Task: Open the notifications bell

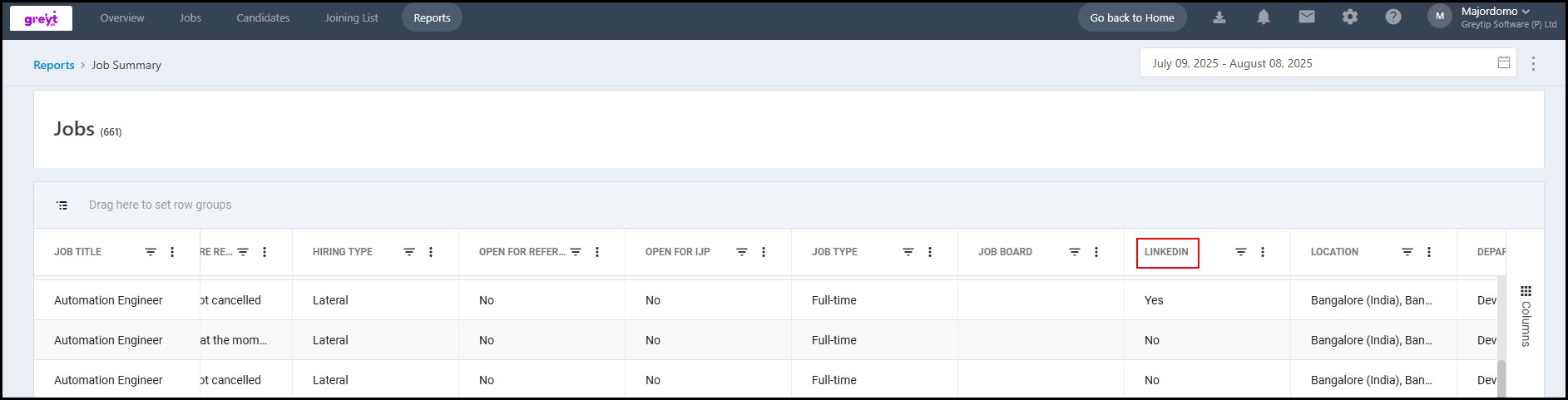Action: 1264,17
